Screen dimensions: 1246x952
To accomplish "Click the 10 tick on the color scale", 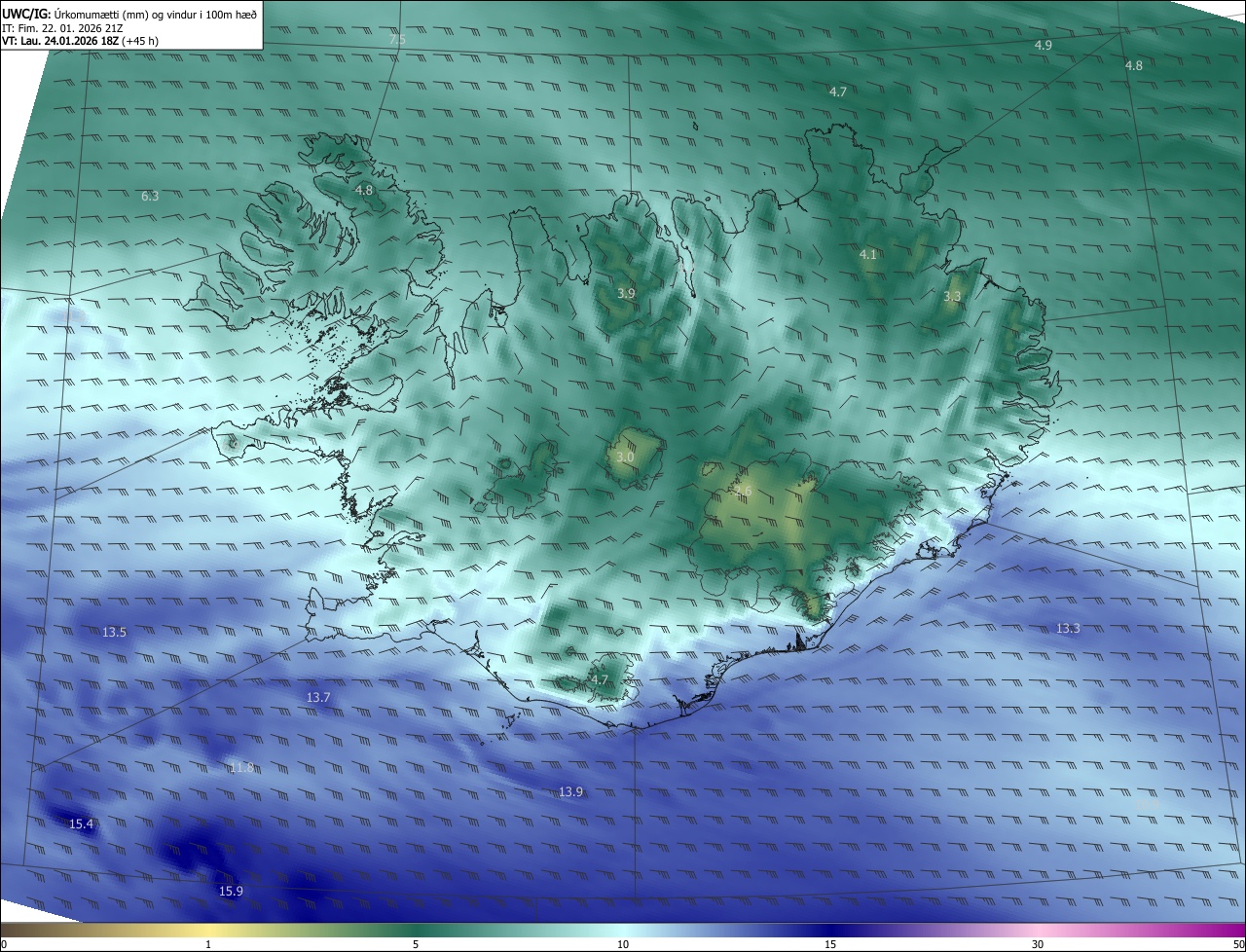I will pos(623,944).
